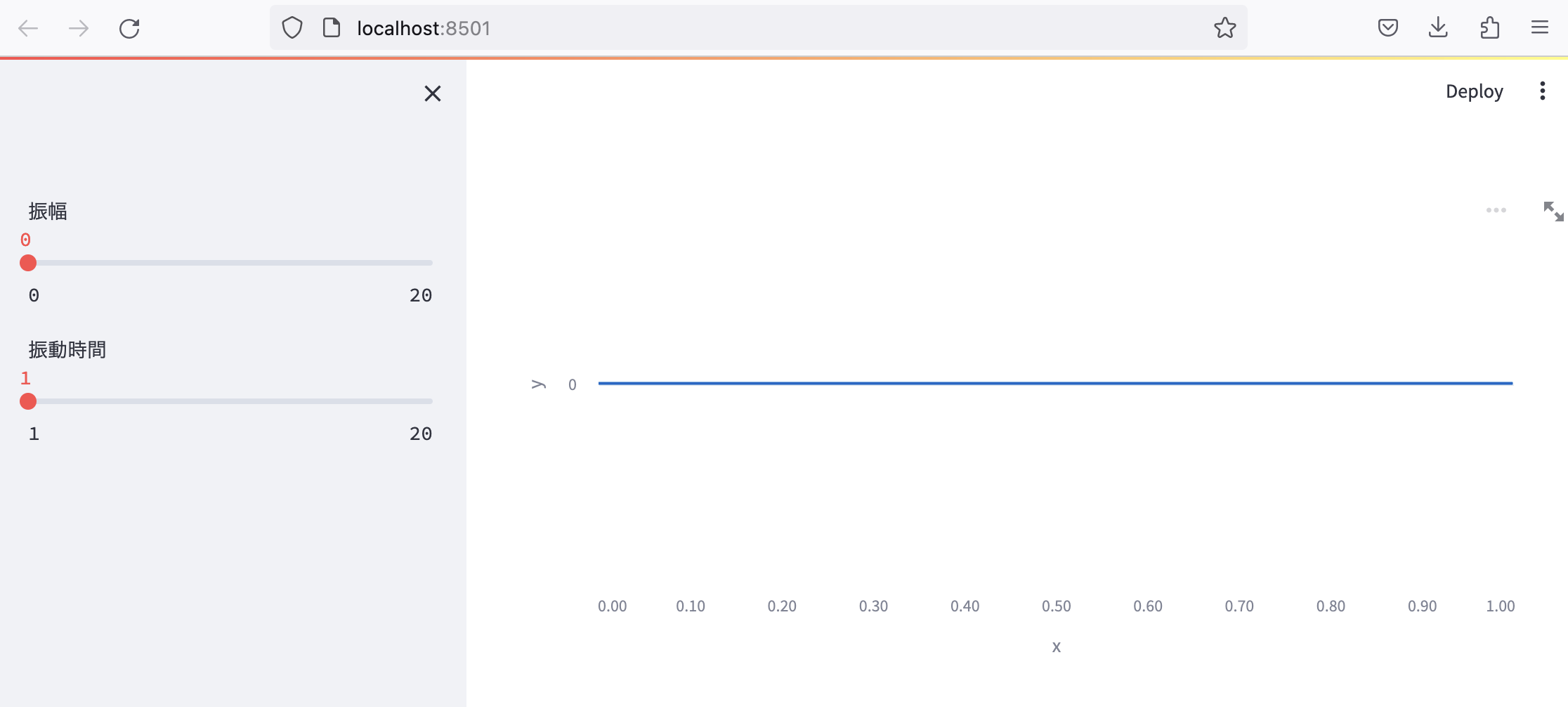This screenshot has height=707, width=1568.
Task: Open the browser downloads panel
Action: tap(1438, 28)
